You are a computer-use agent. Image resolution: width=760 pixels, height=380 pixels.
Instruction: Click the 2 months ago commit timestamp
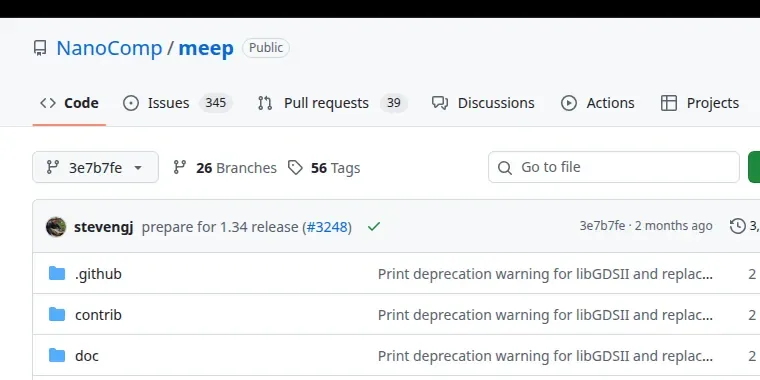pos(674,226)
